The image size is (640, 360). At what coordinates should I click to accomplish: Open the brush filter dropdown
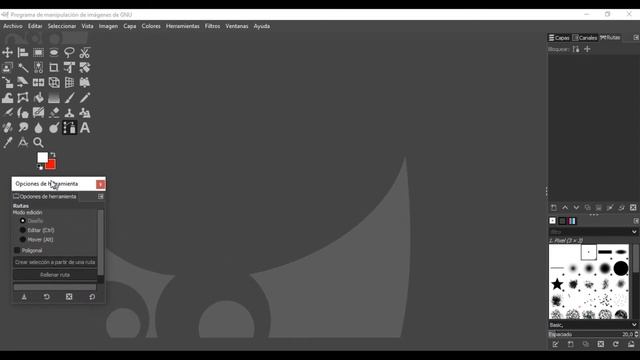pyautogui.click(x=634, y=232)
